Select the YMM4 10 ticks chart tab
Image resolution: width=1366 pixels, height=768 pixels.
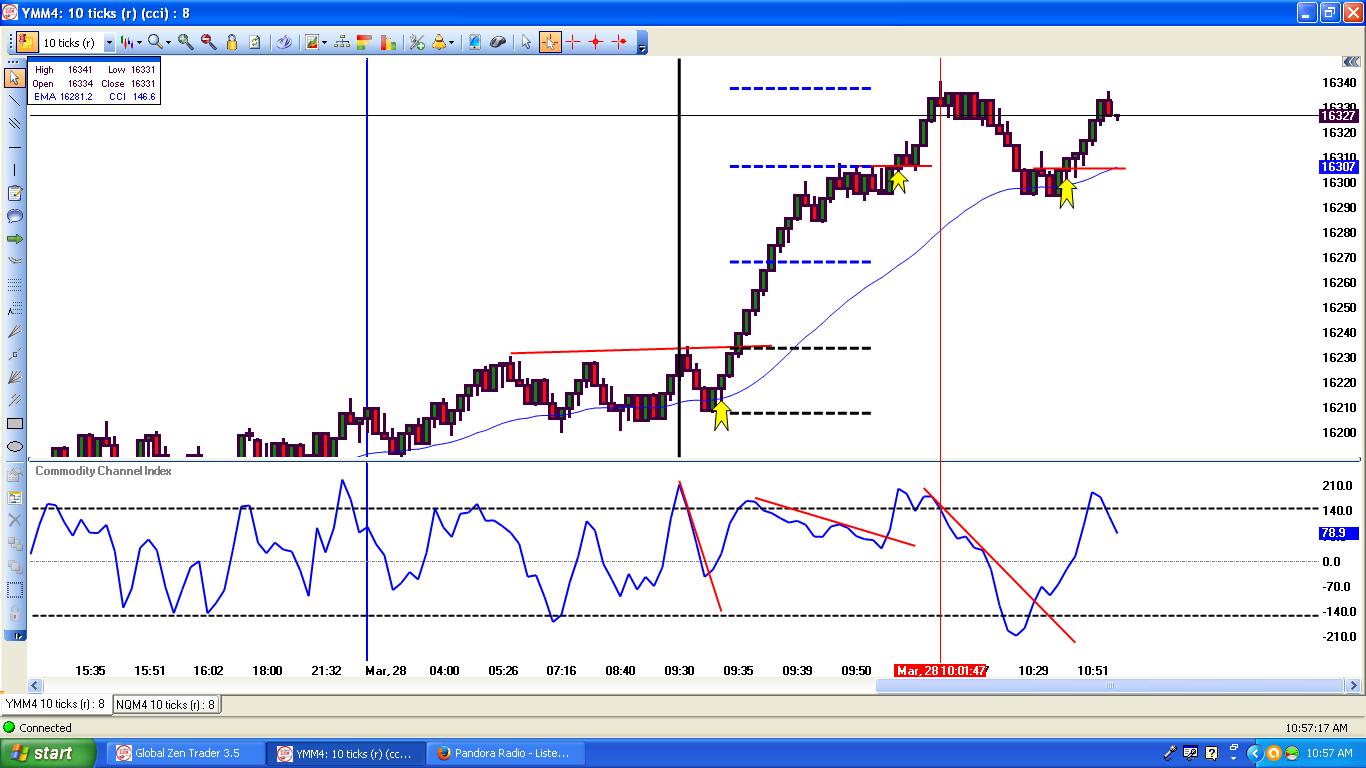click(x=55, y=704)
